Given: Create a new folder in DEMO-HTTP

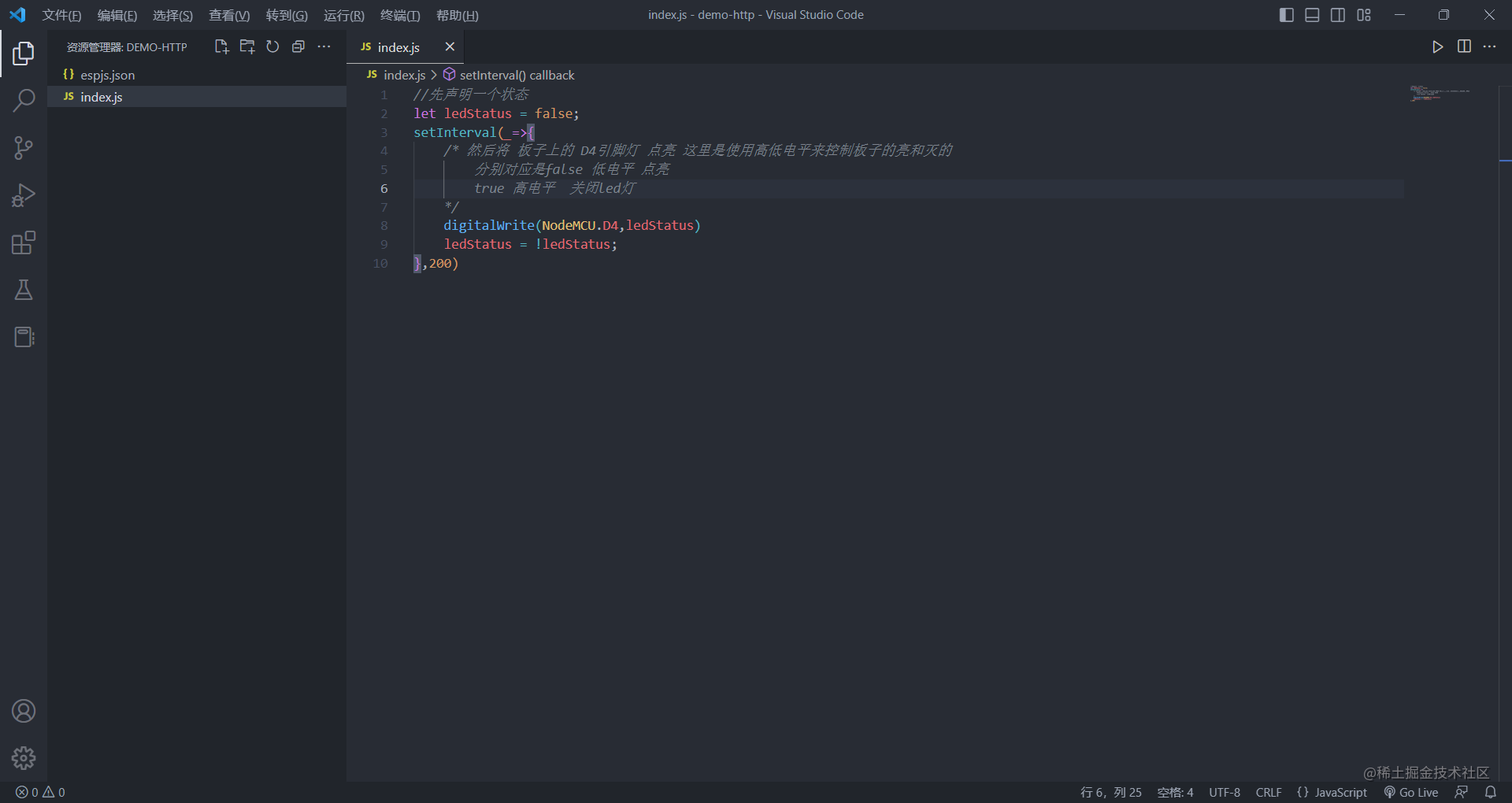Looking at the screenshot, I should [246, 46].
